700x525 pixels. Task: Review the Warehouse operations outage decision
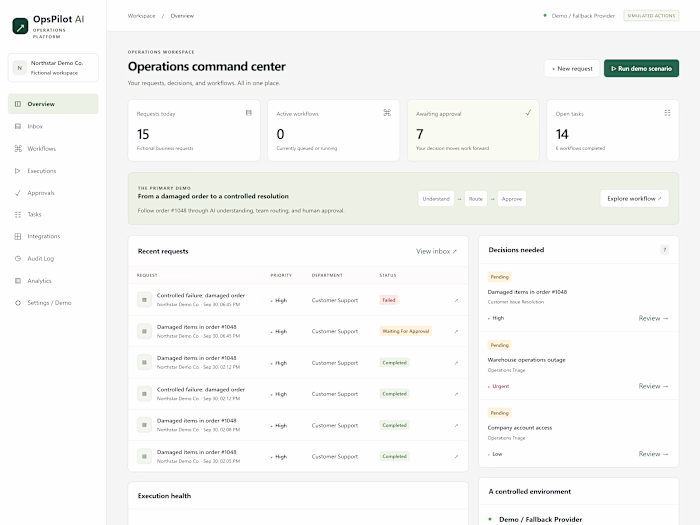point(653,386)
